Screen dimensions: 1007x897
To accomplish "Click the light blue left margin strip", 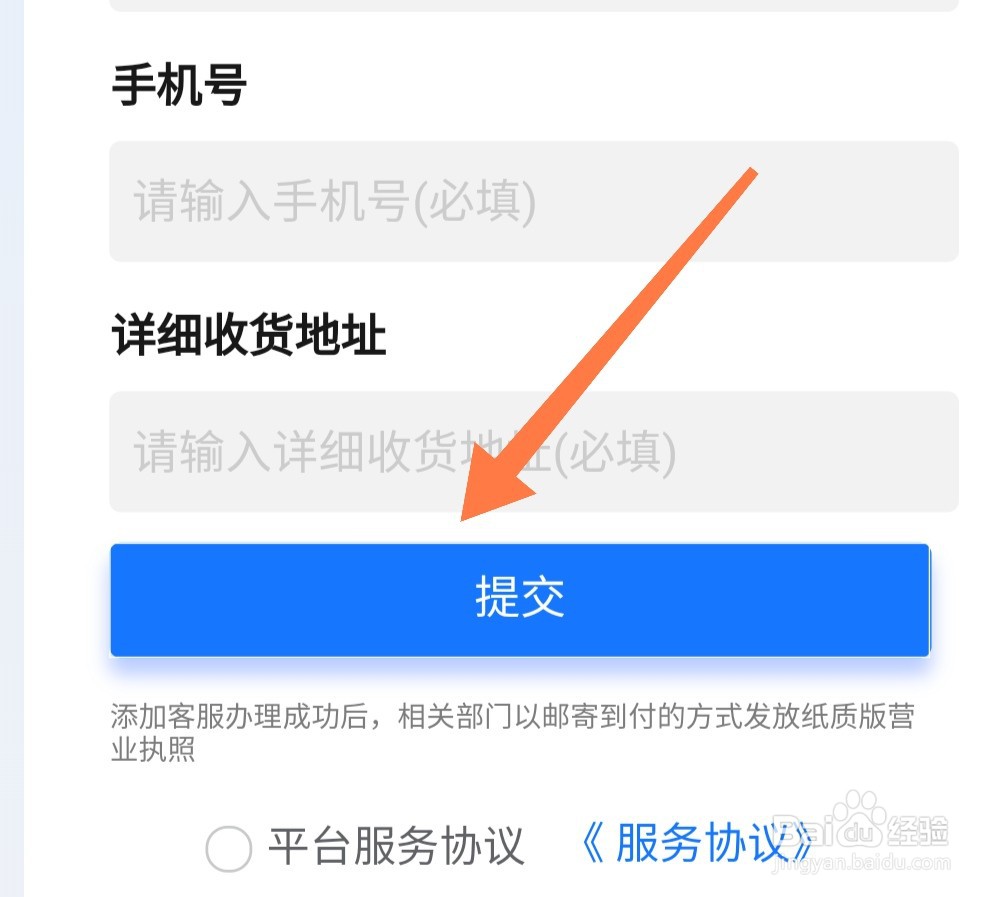I will click(x=12, y=448).
